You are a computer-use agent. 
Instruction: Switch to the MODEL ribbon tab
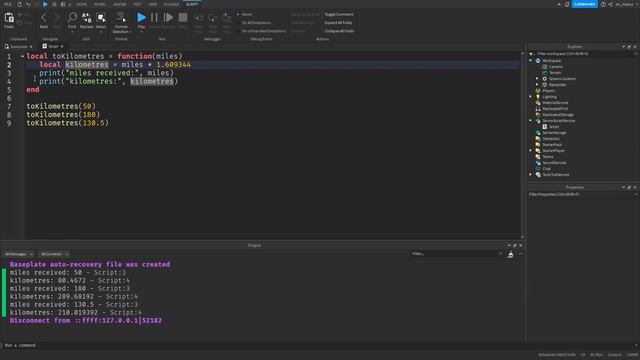coord(100,4)
